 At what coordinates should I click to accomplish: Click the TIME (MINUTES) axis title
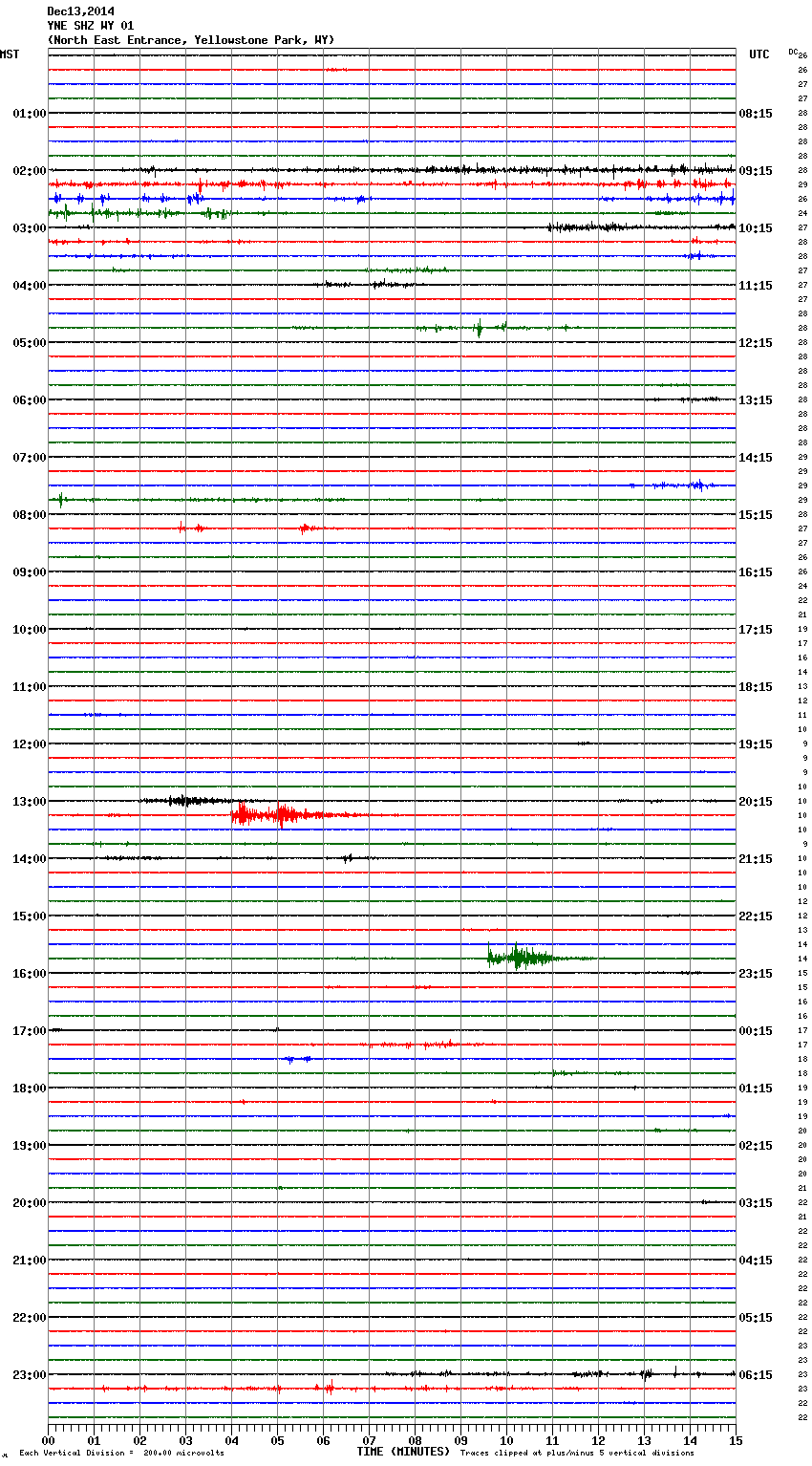click(x=403, y=1452)
